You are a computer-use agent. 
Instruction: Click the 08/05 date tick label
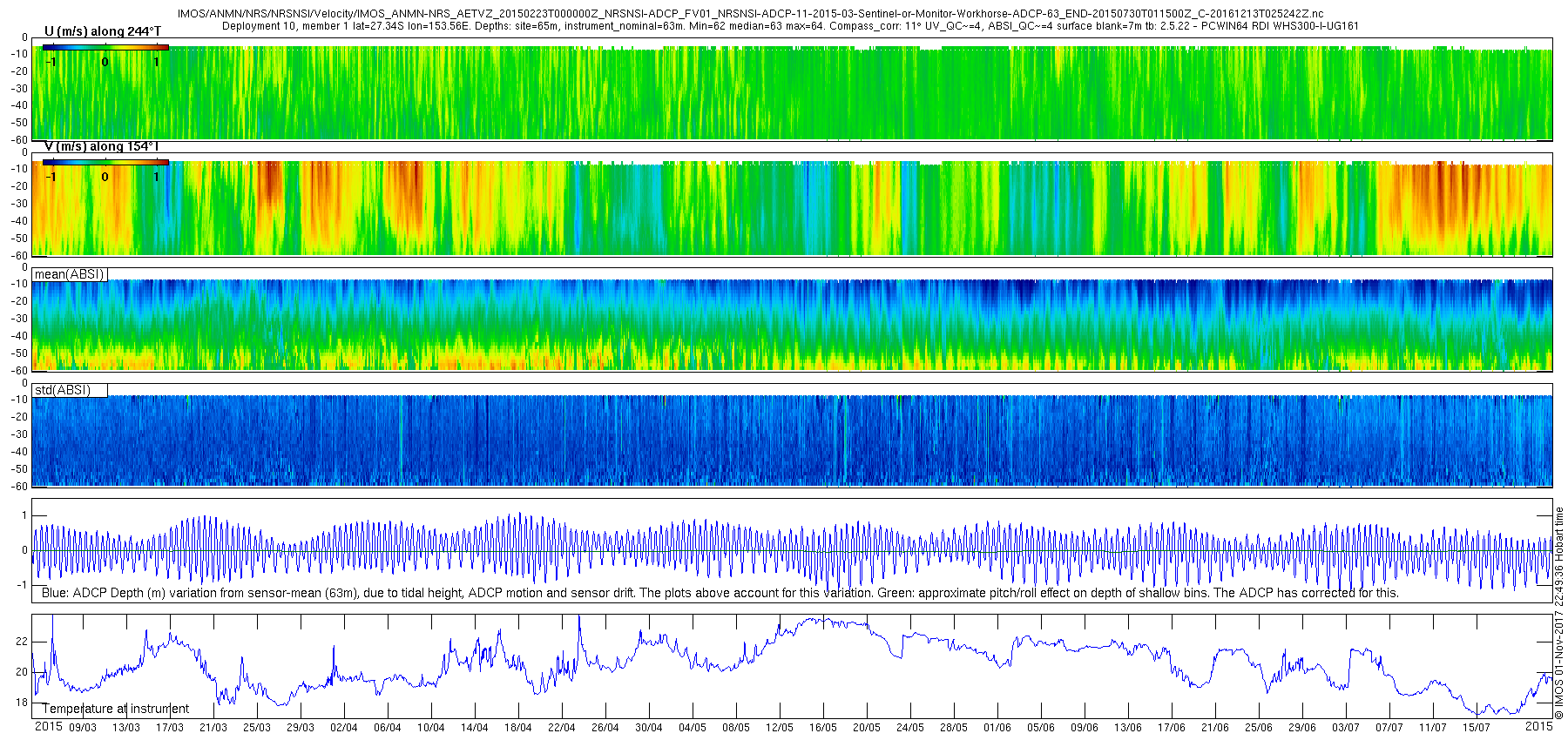point(736,728)
